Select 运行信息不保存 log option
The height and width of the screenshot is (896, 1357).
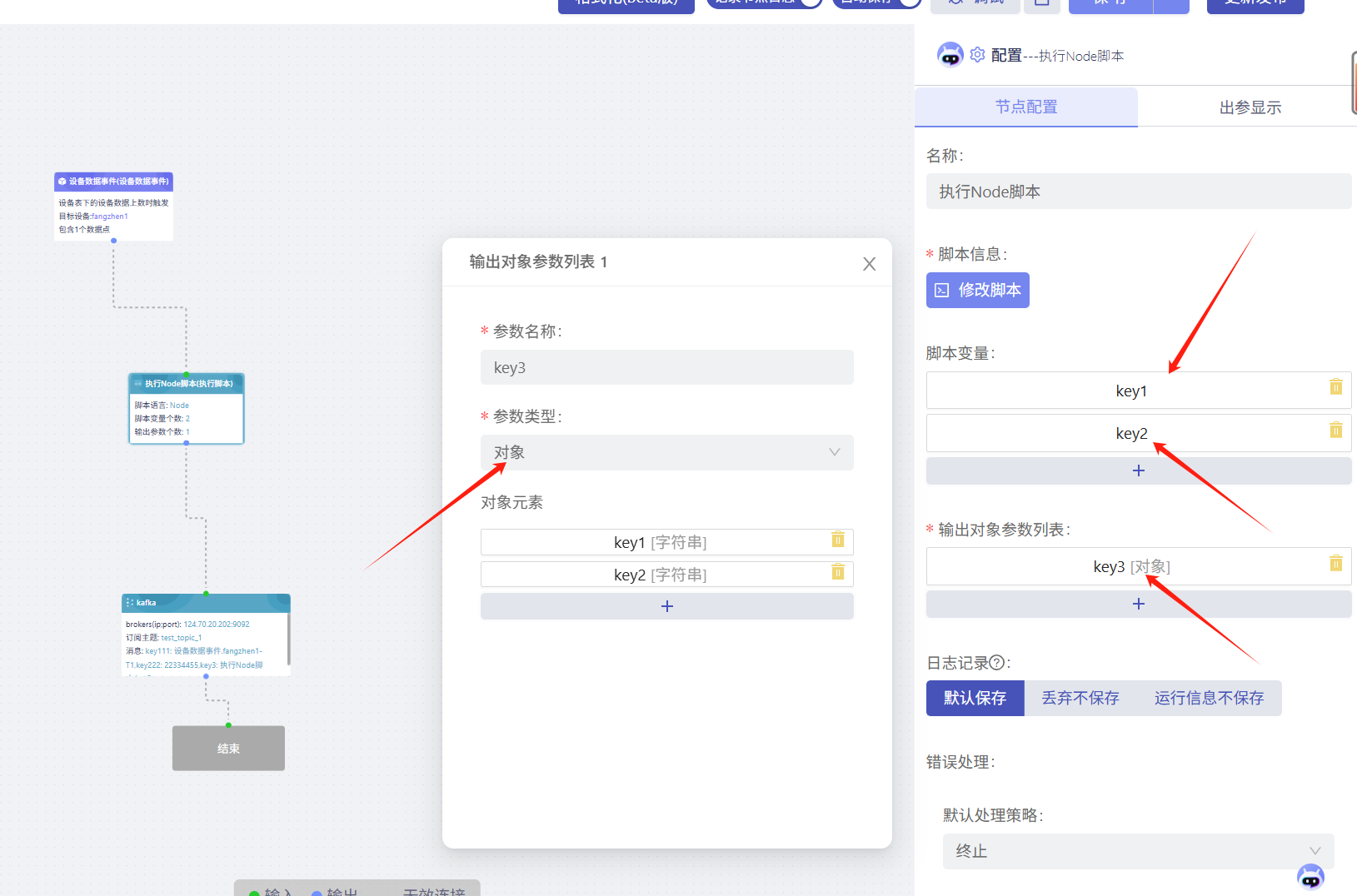click(1210, 698)
